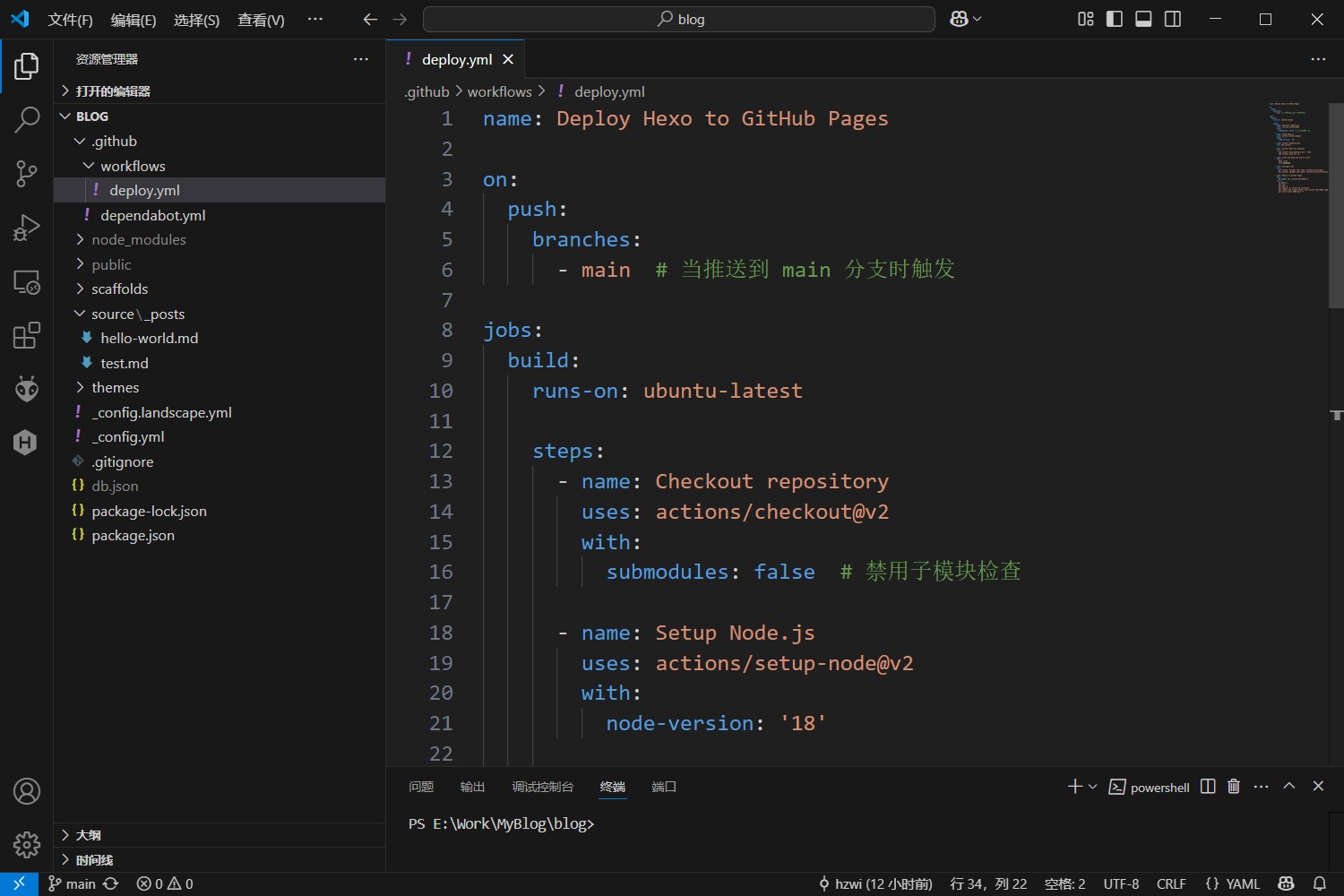Open the alien-face activity bar icon
1344x896 pixels.
[27, 389]
